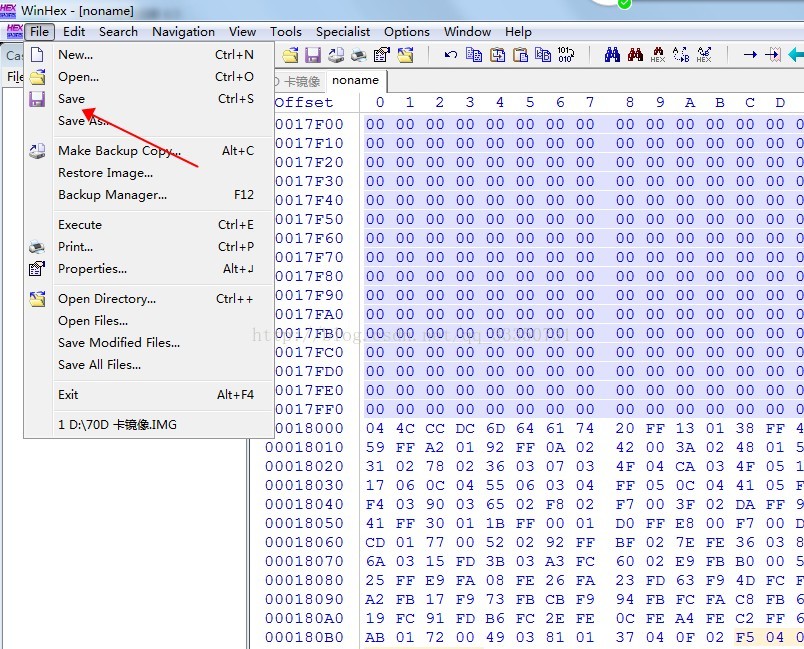Choose Exit from the File menu
Image resolution: width=804 pixels, height=649 pixels.
[149, 395]
